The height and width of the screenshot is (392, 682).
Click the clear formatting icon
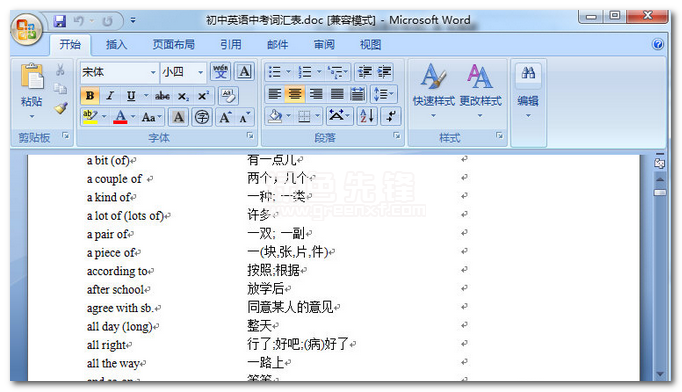pyautogui.click(x=228, y=96)
